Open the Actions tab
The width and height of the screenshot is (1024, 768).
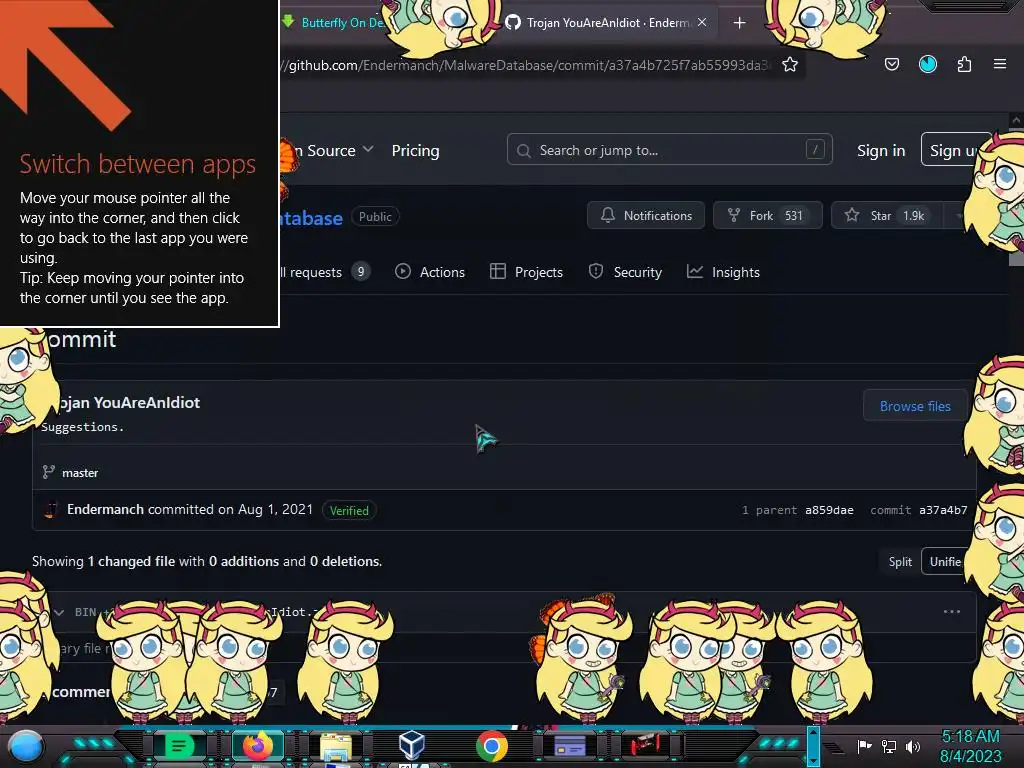click(430, 272)
